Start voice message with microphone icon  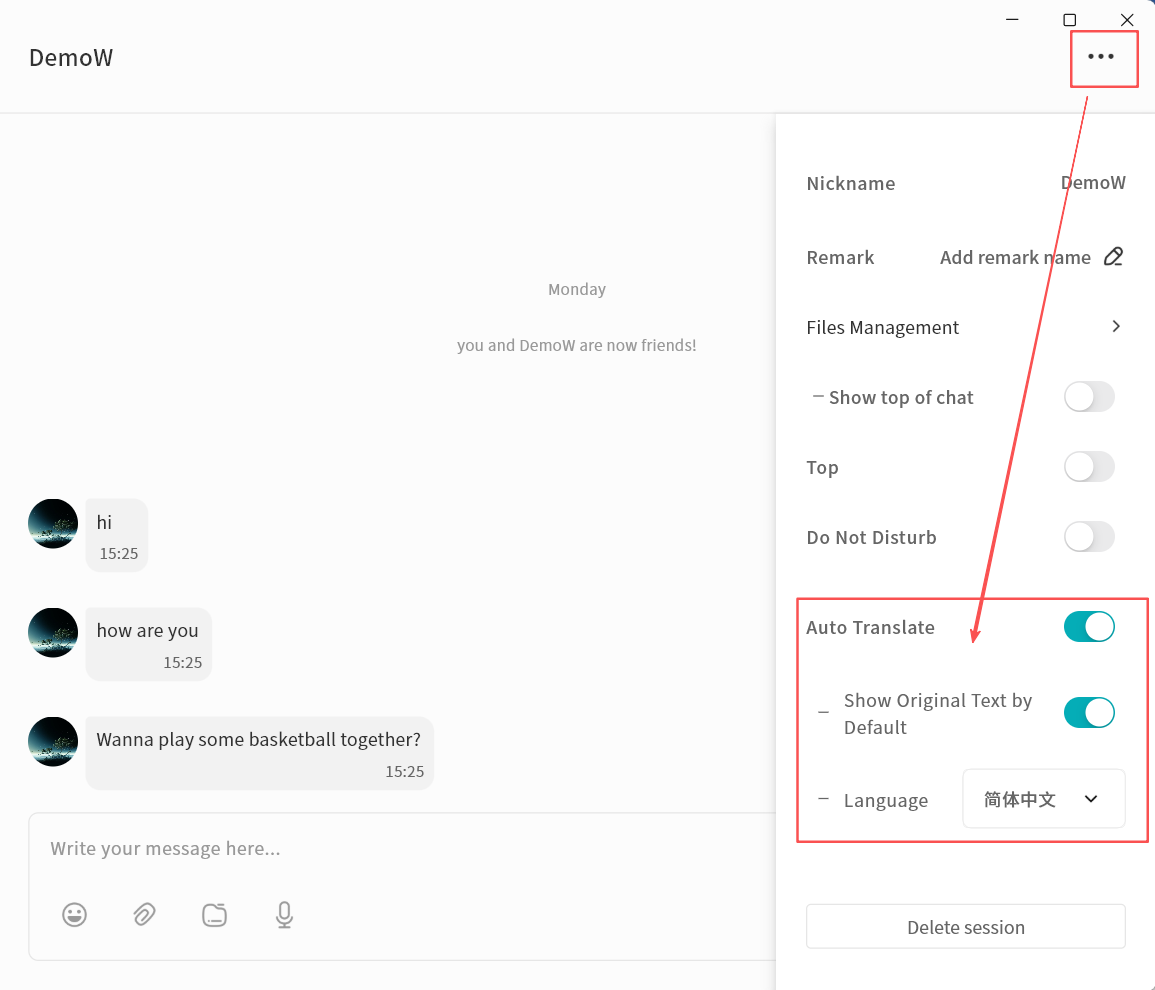284,914
